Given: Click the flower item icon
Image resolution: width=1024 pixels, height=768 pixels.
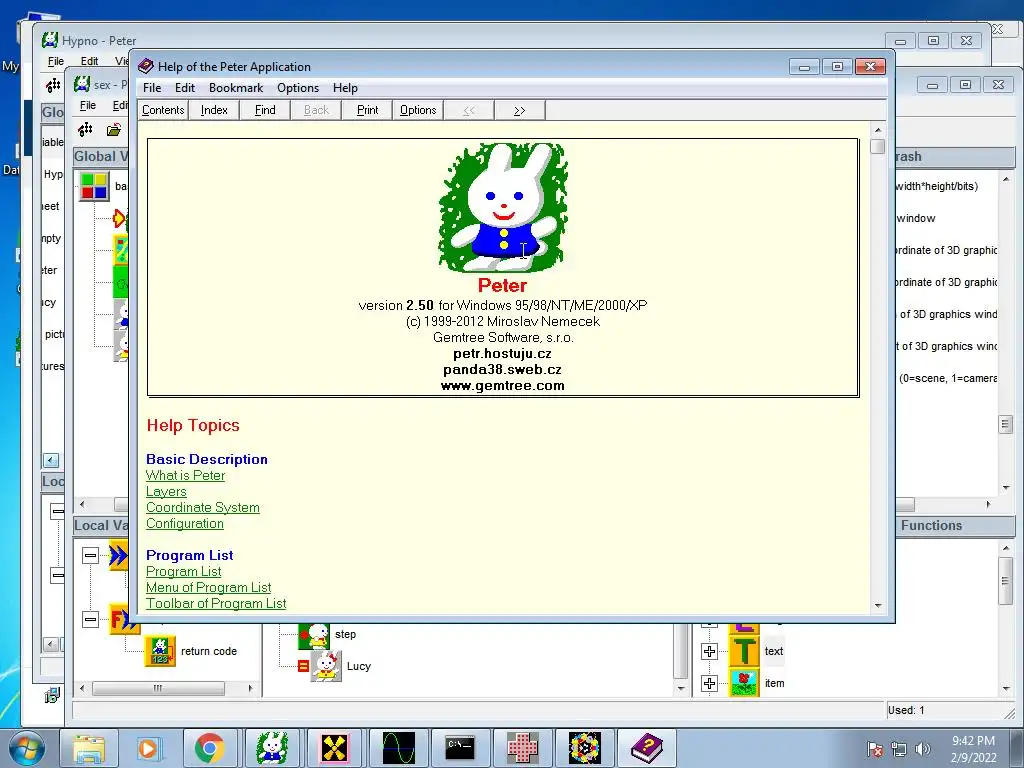Looking at the screenshot, I should pyautogui.click(x=744, y=683).
